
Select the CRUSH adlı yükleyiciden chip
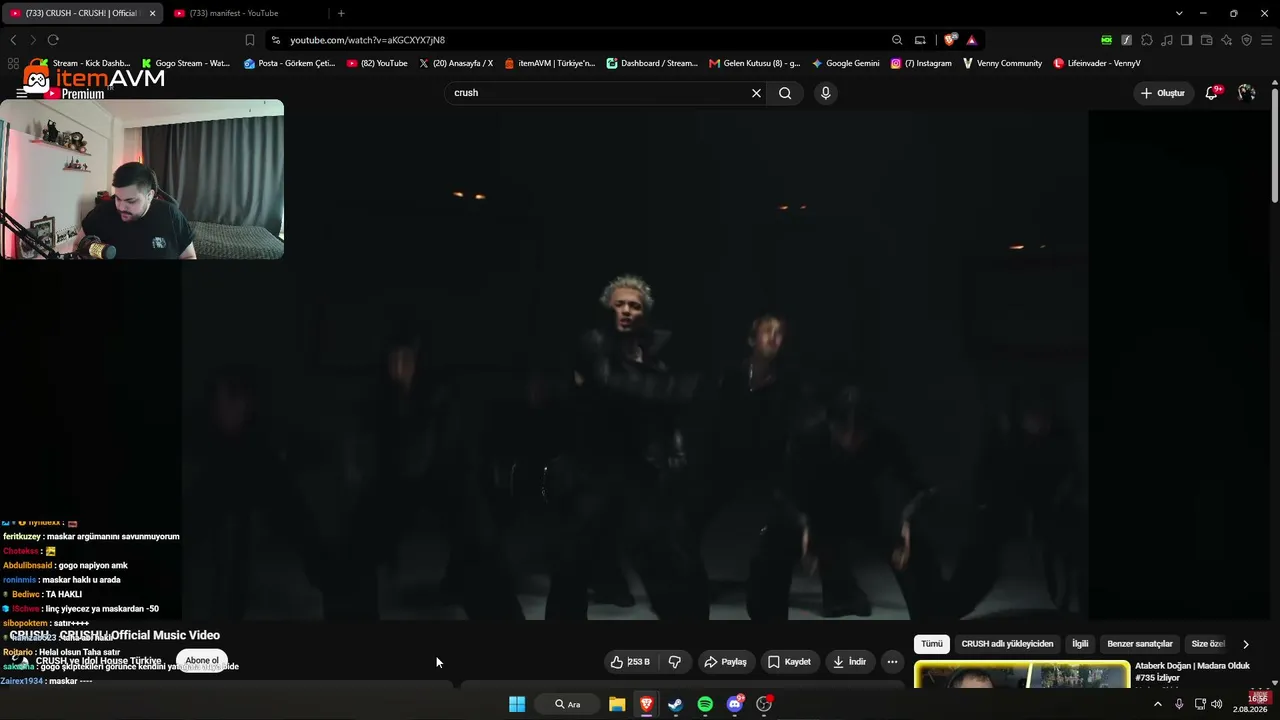[x=1007, y=644]
